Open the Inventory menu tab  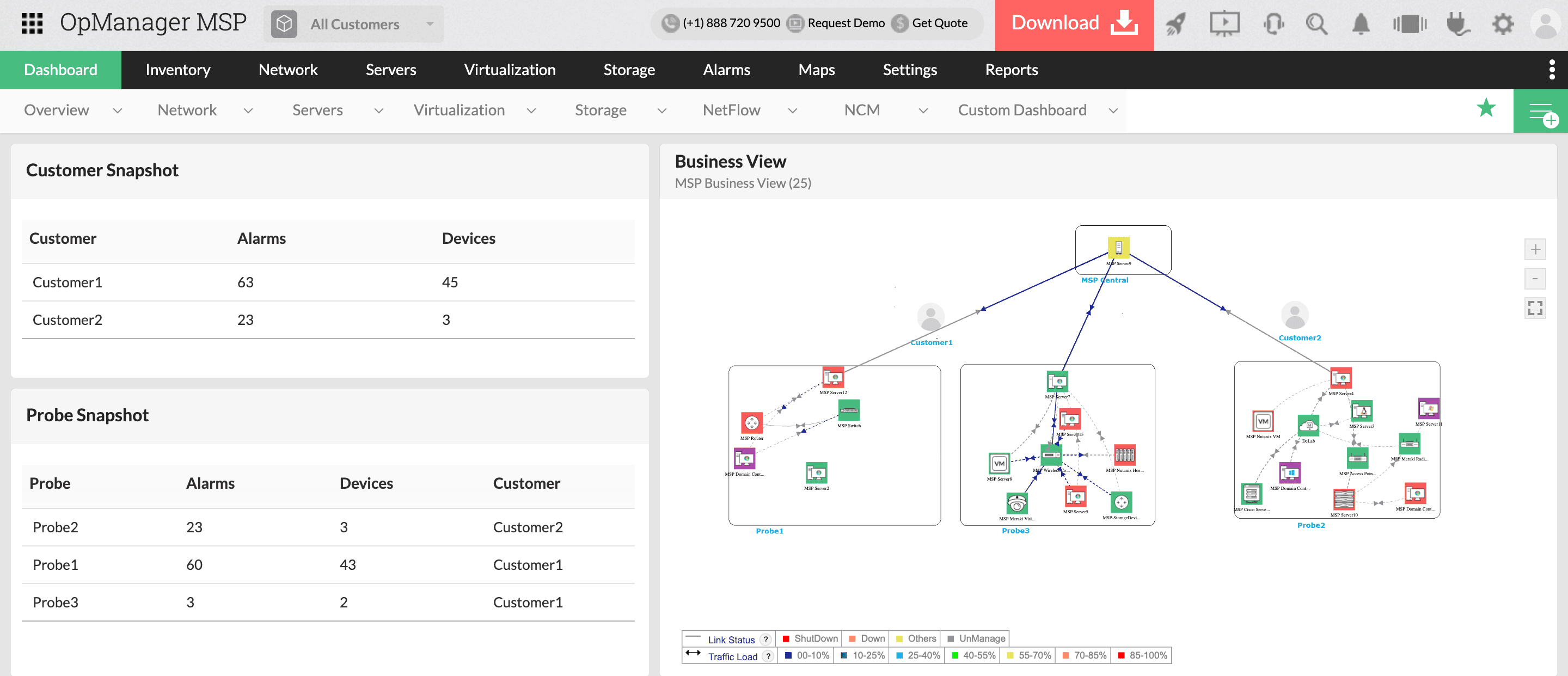pyautogui.click(x=177, y=70)
